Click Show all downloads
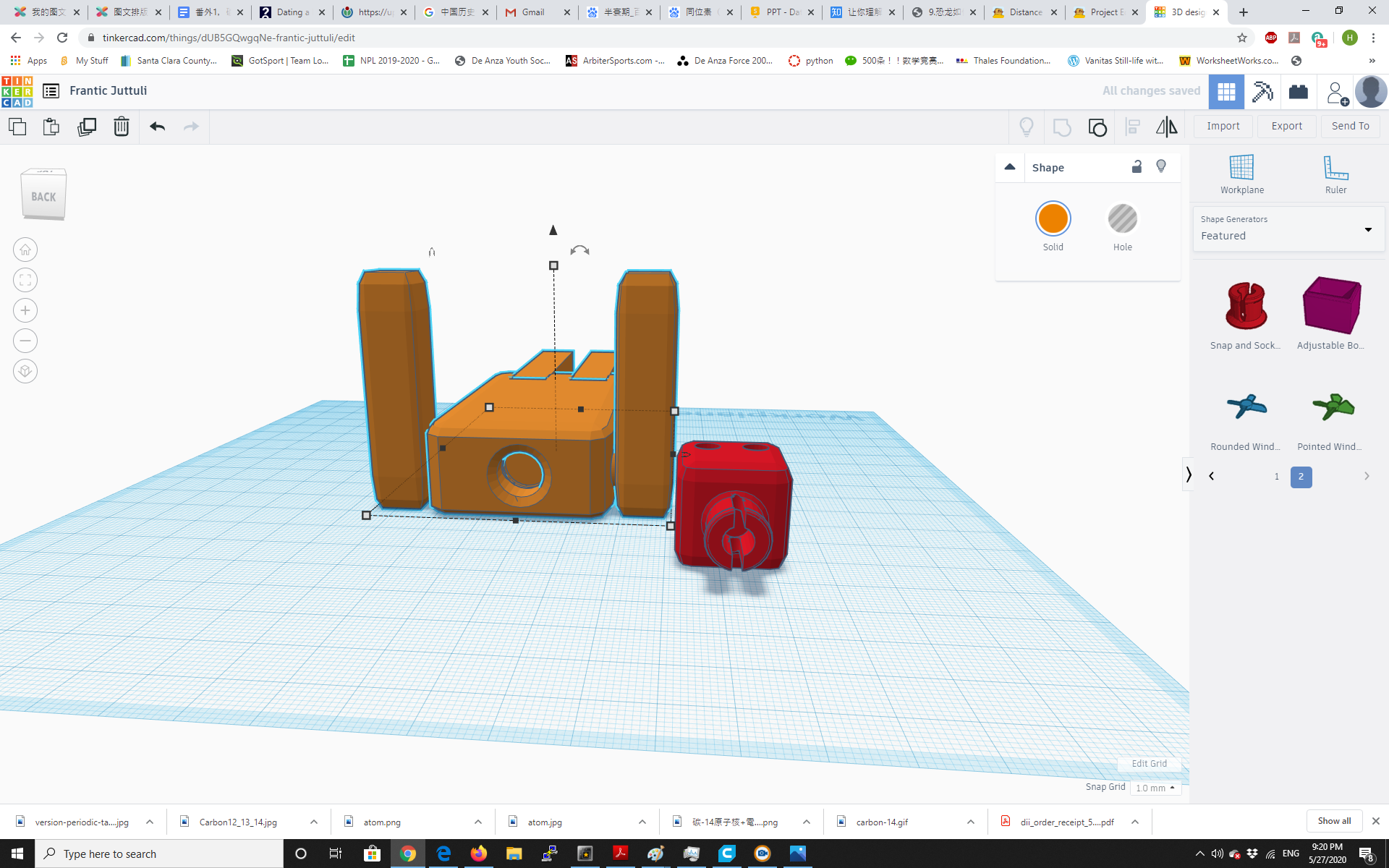 pyautogui.click(x=1334, y=821)
